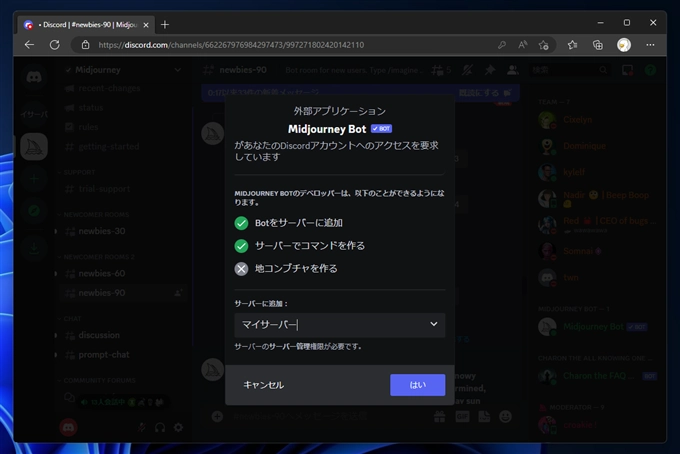Image resolution: width=680 pixels, height=454 pixels.
Task: Click the Read aloud icon
Action: pyautogui.click(x=523, y=45)
